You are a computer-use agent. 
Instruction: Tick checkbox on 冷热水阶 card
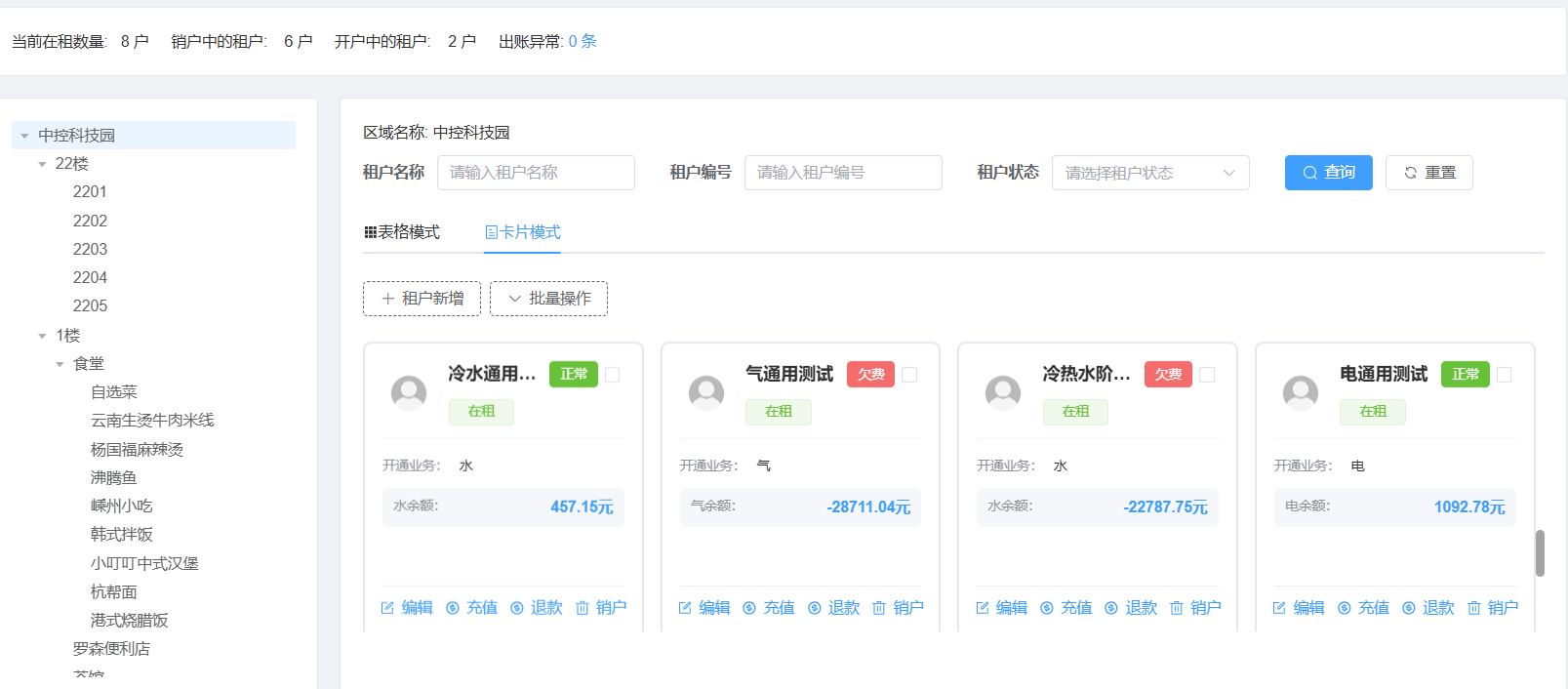click(1207, 375)
